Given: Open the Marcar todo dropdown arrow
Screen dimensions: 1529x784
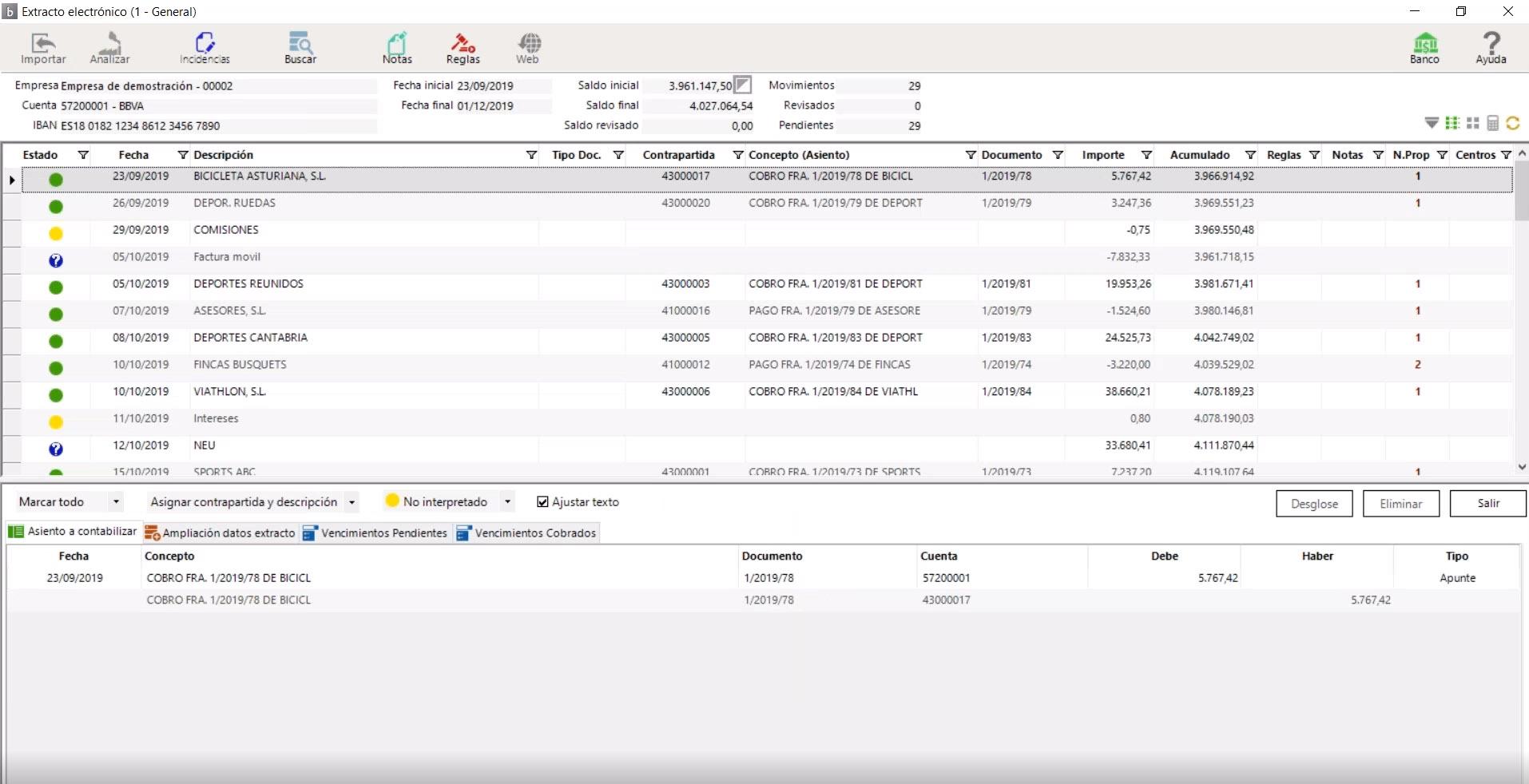Looking at the screenshot, I should point(117,502).
